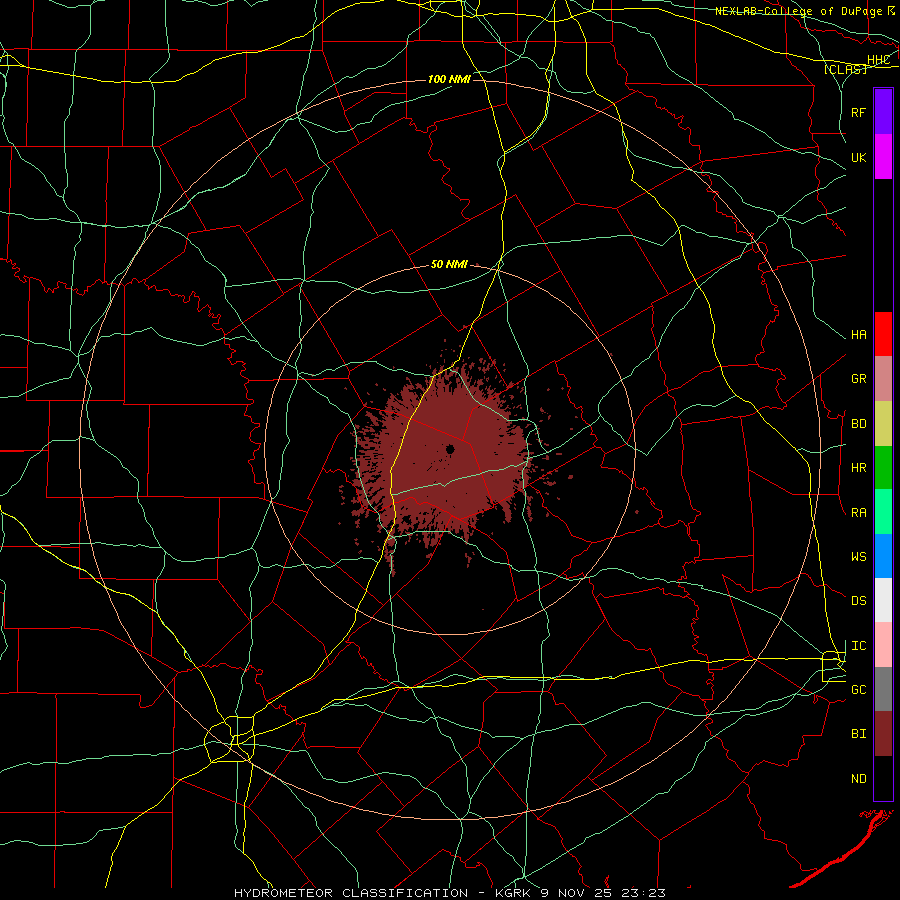This screenshot has height=900, width=900.
Task: Click the HA legend label
Action: click(x=858, y=335)
